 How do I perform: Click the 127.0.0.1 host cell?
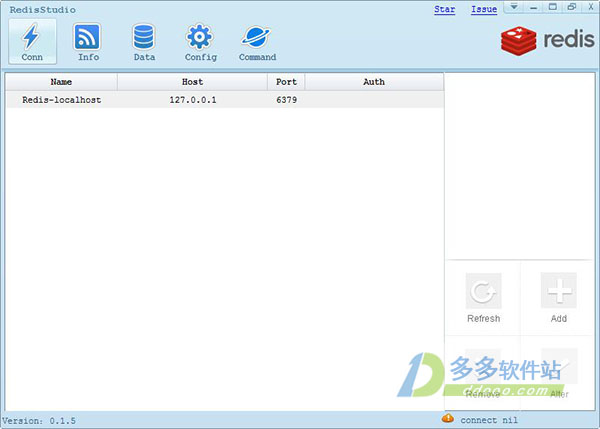(x=192, y=100)
